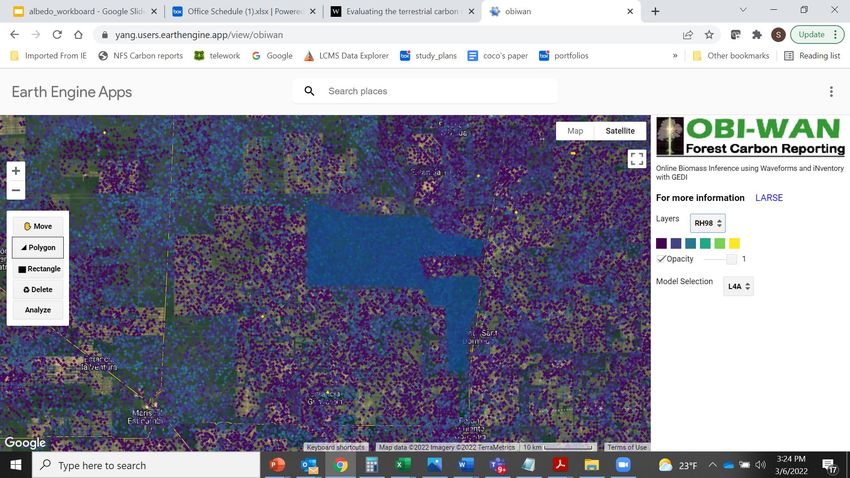The width and height of the screenshot is (850, 478).
Task: Zoom in on the map
Action: (16, 171)
